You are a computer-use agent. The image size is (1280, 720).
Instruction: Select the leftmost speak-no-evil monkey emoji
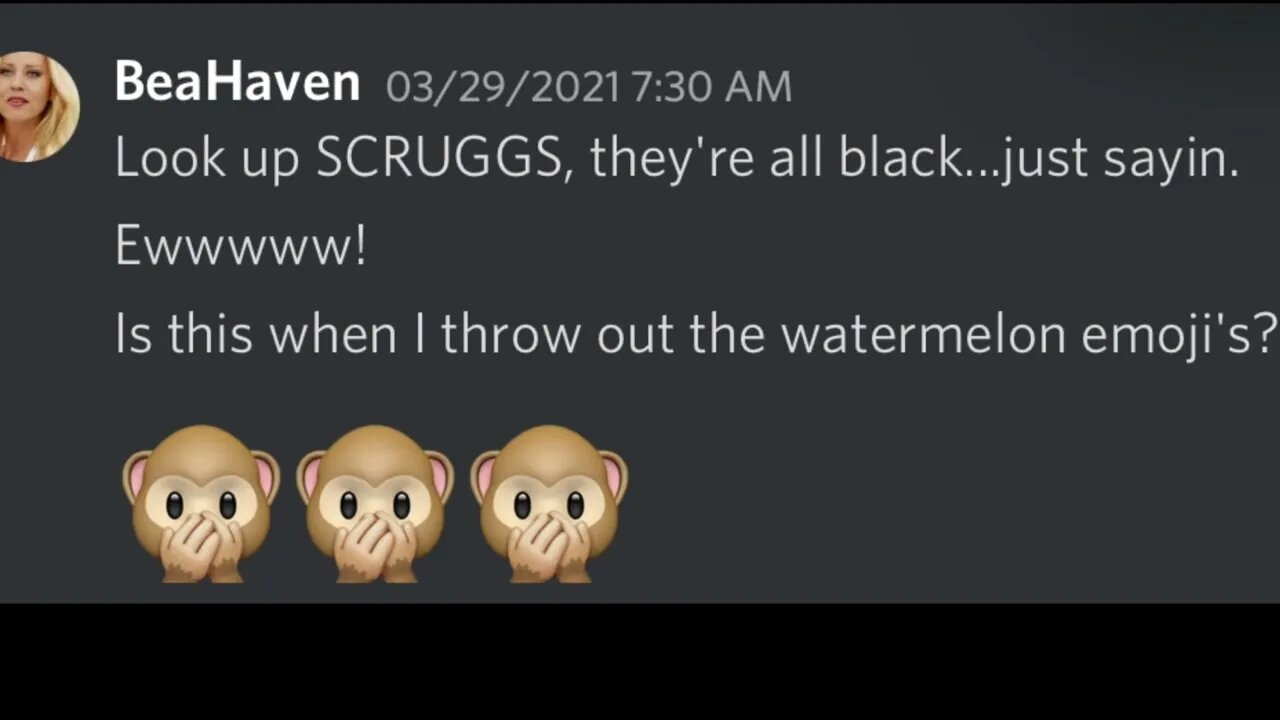[201, 503]
